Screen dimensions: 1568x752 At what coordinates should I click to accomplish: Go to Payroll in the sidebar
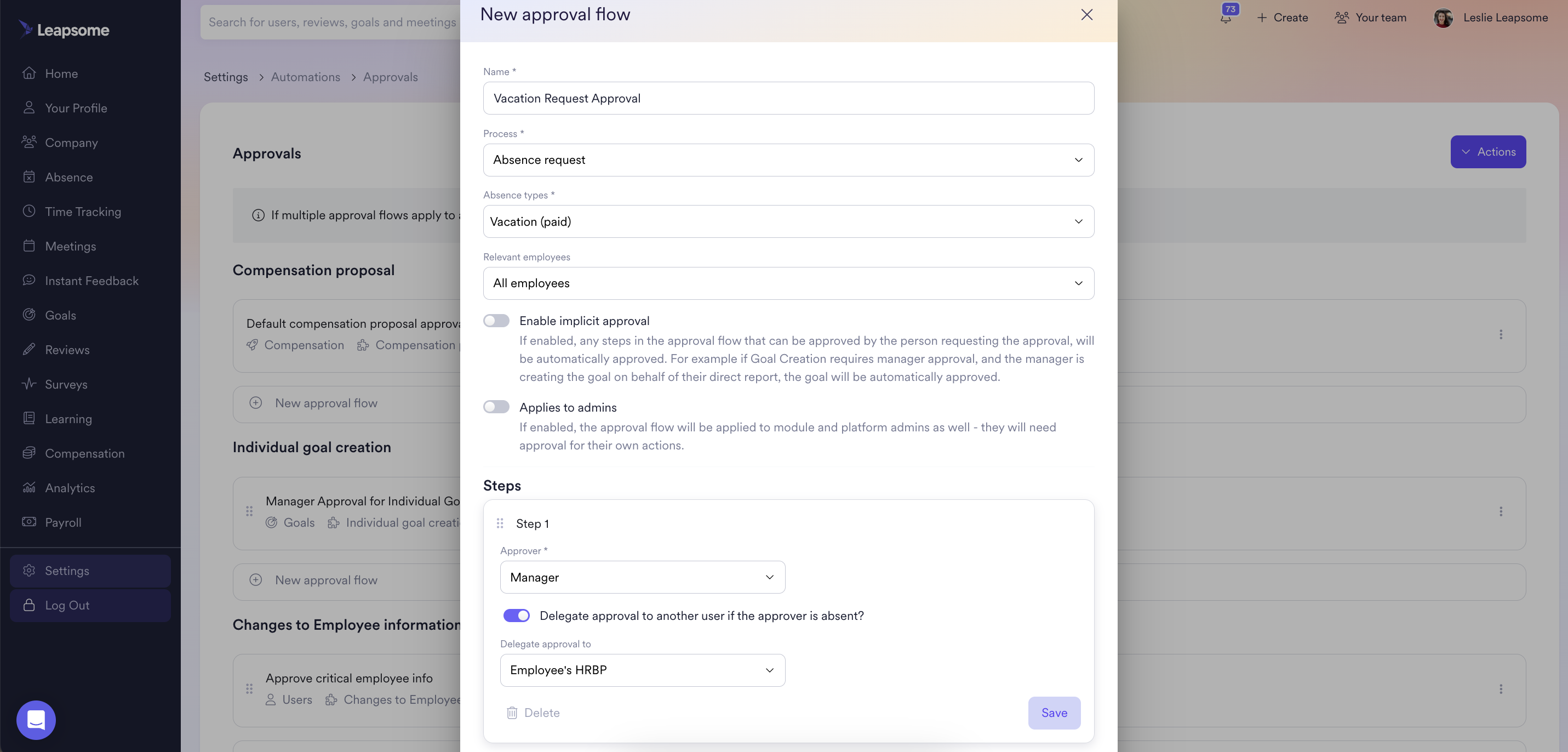pyautogui.click(x=62, y=522)
